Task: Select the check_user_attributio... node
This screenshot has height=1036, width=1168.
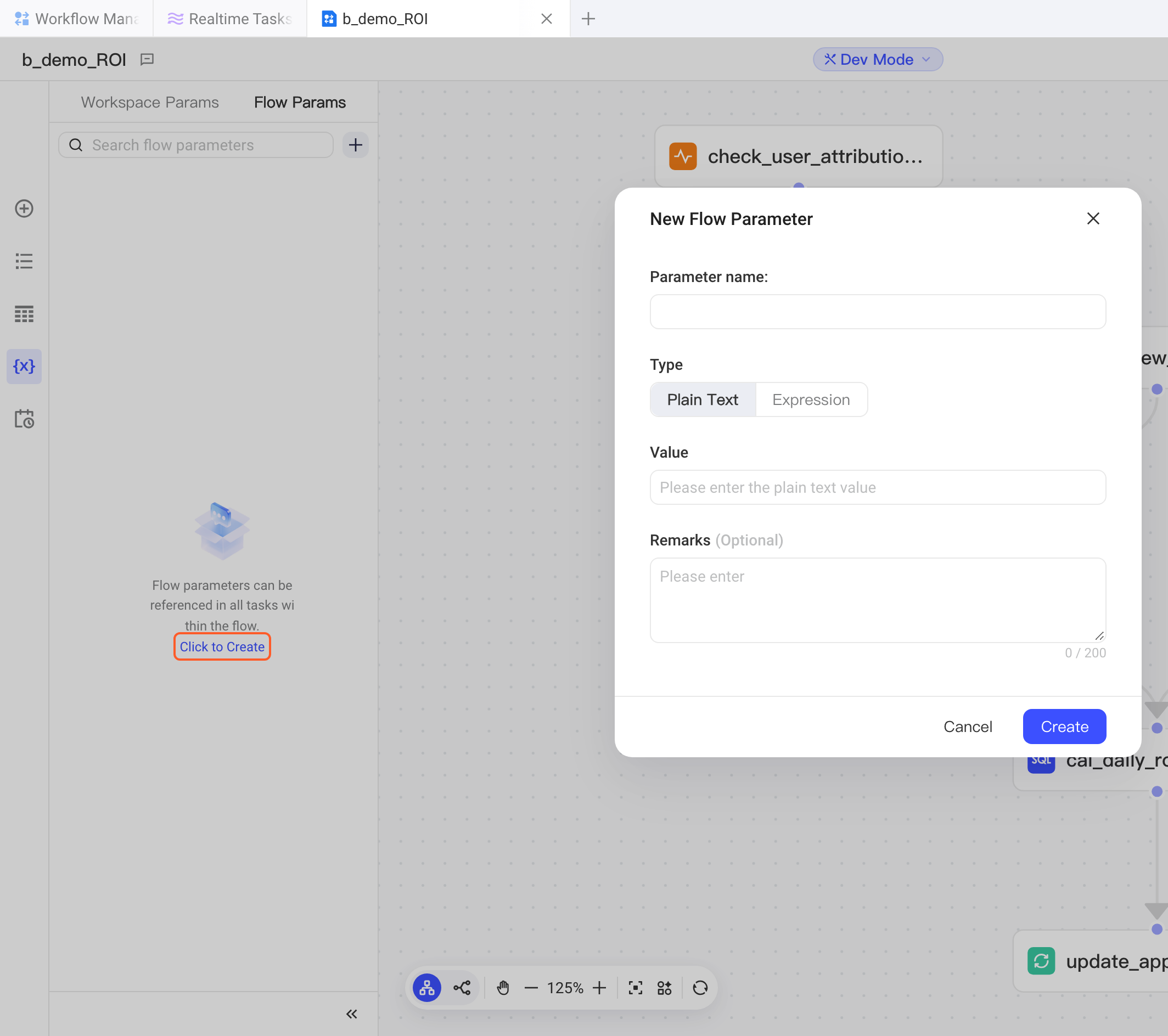Action: tap(798, 156)
